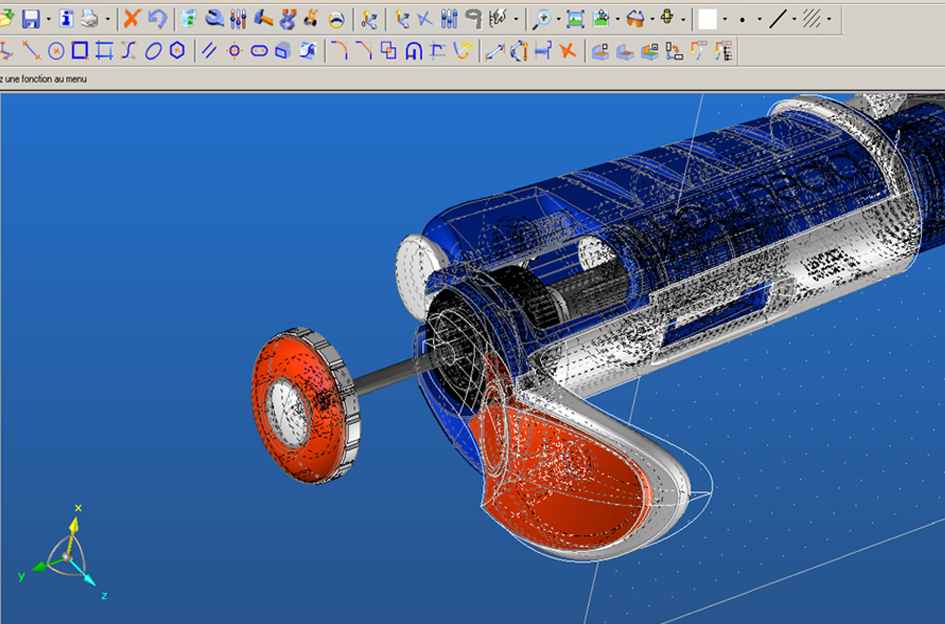The height and width of the screenshot is (624, 945).
Task: Click the blue vertical sliders icon
Action: pyautogui.click(x=449, y=19)
